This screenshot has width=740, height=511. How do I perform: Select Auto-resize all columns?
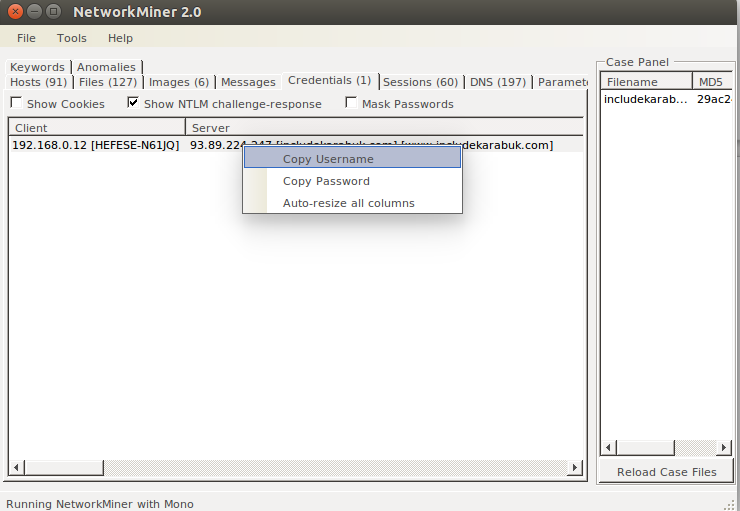click(x=353, y=203)
